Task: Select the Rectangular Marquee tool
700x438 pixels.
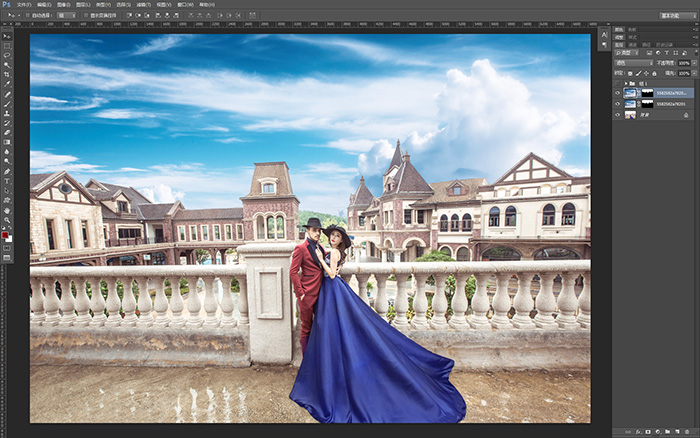Action: pos(7,46)
